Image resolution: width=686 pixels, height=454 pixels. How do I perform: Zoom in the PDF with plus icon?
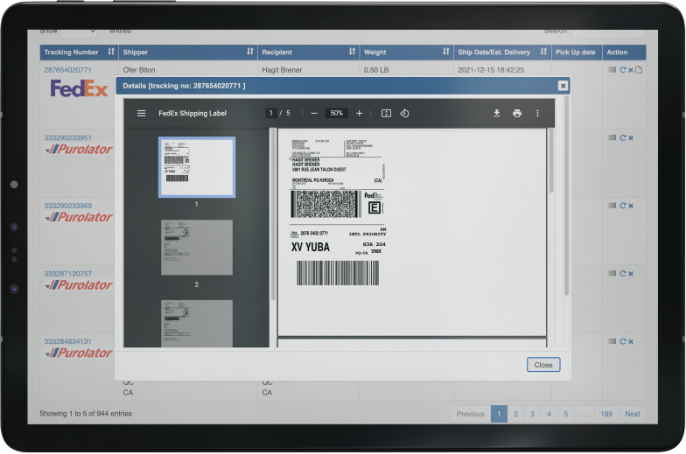coord(359,113)
